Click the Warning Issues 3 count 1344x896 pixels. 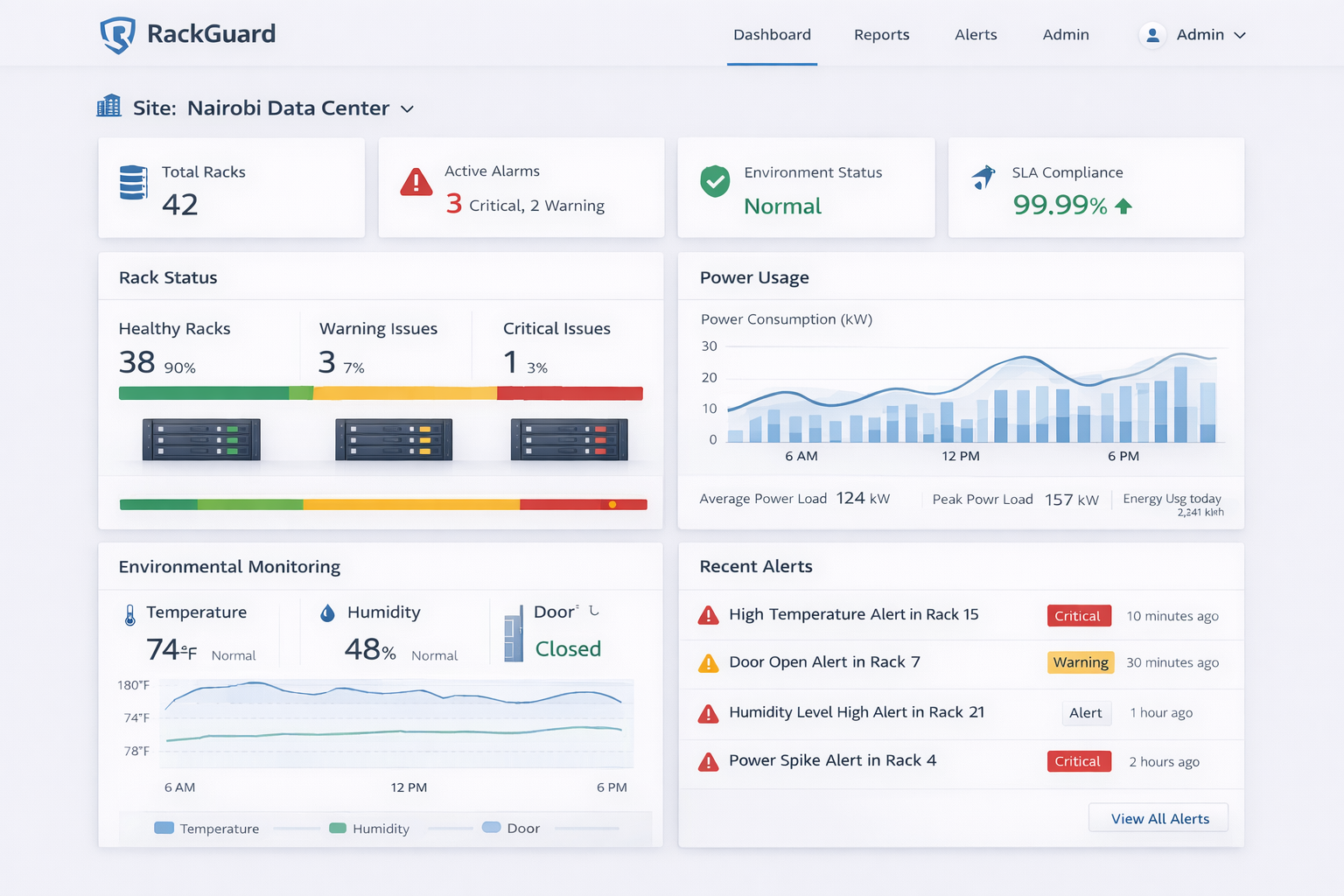pyautogui.click(x=327, y=362)
